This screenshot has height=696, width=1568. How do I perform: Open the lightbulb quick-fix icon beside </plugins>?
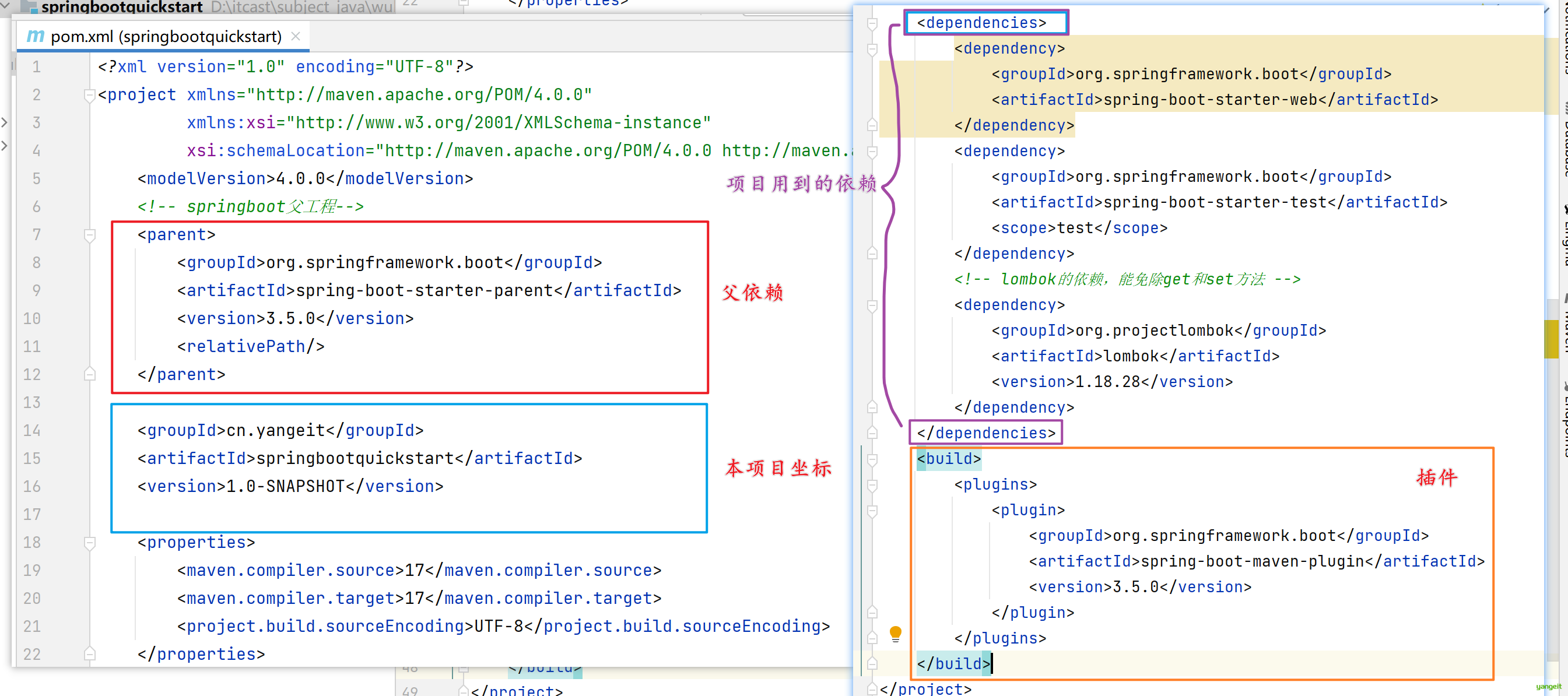[x=895, y=633]
